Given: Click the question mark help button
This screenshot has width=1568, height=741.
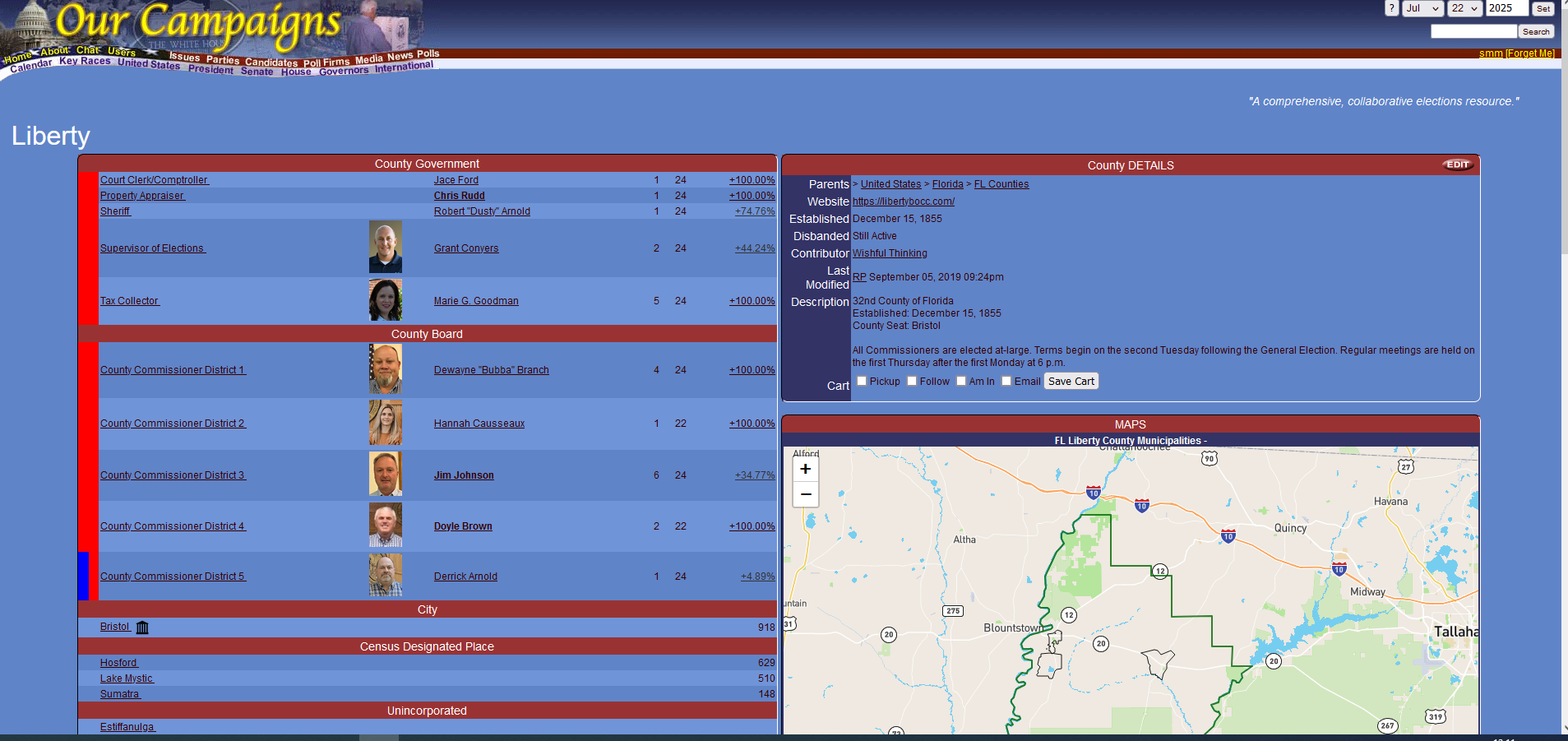Looking at the screenshot, I should [x=1391, y=8].
